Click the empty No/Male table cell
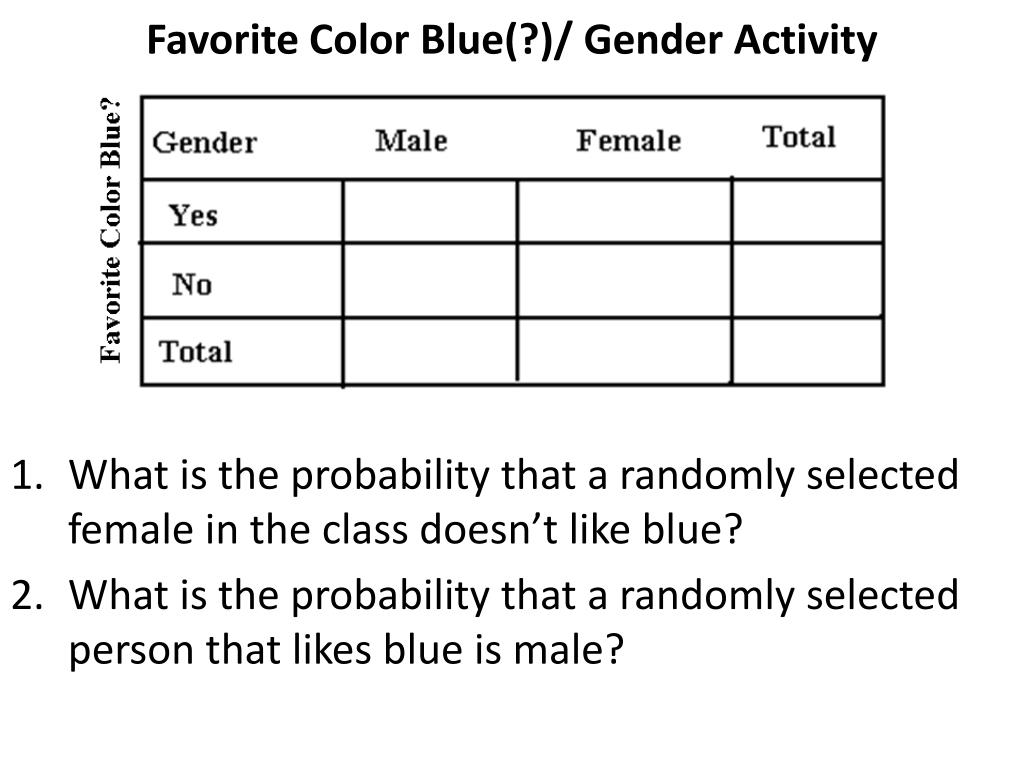 430,281
